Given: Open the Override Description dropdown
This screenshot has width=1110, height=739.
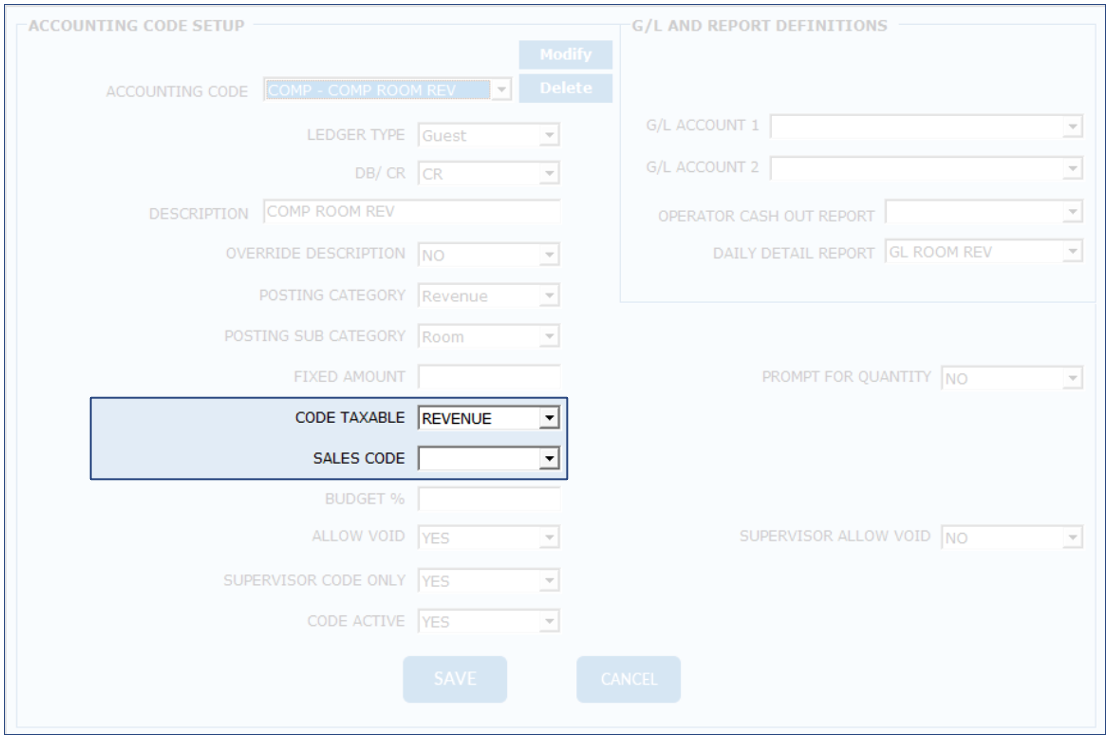Looking at the screenshot, I should click(x=548, y=255).
